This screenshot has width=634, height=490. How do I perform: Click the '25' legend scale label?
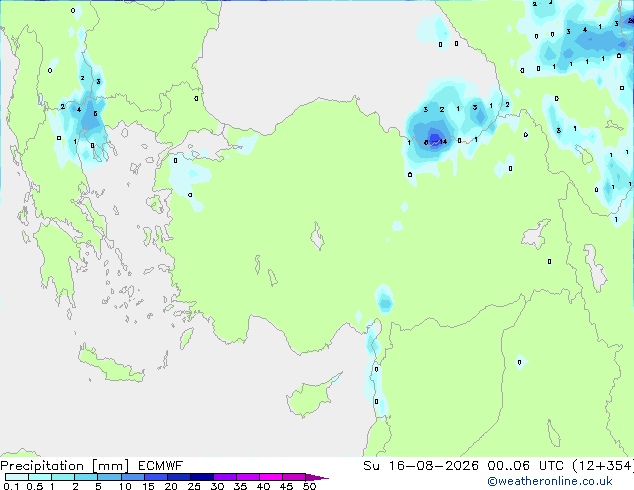tap(194, 486)
